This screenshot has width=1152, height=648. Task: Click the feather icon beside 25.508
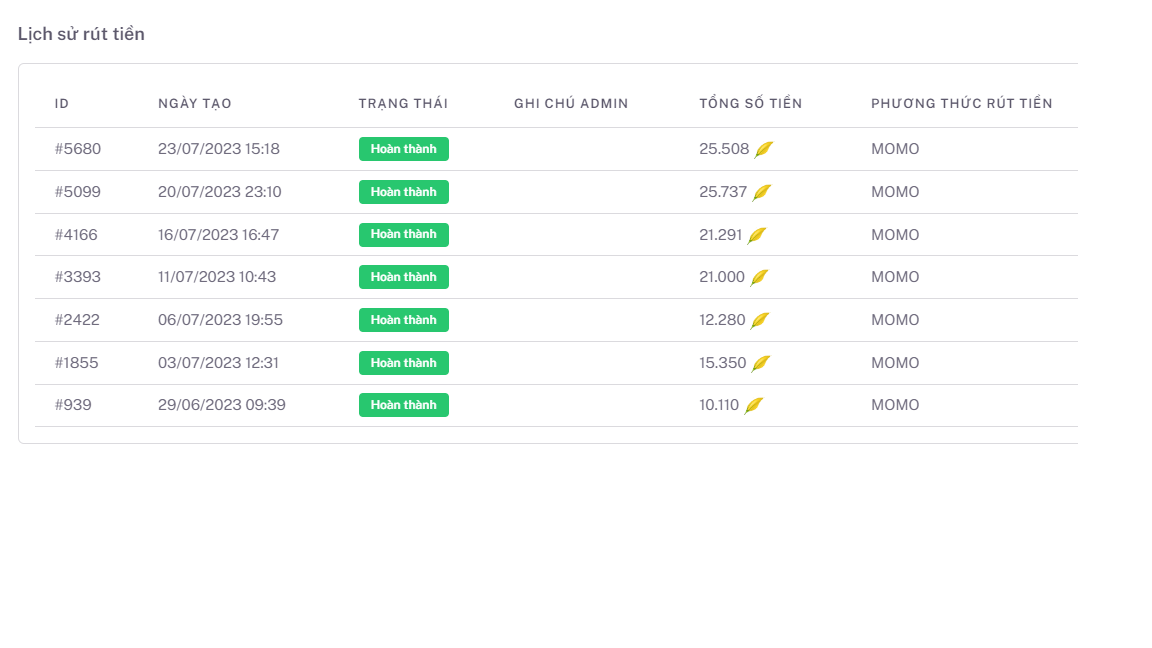tap(764, 149)
